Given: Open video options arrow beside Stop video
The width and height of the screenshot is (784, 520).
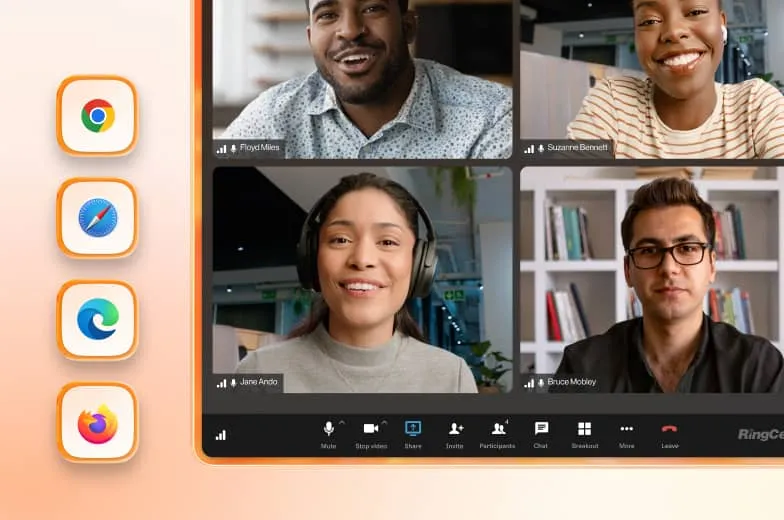Looking at the screenshot, I should click(384, 422).
